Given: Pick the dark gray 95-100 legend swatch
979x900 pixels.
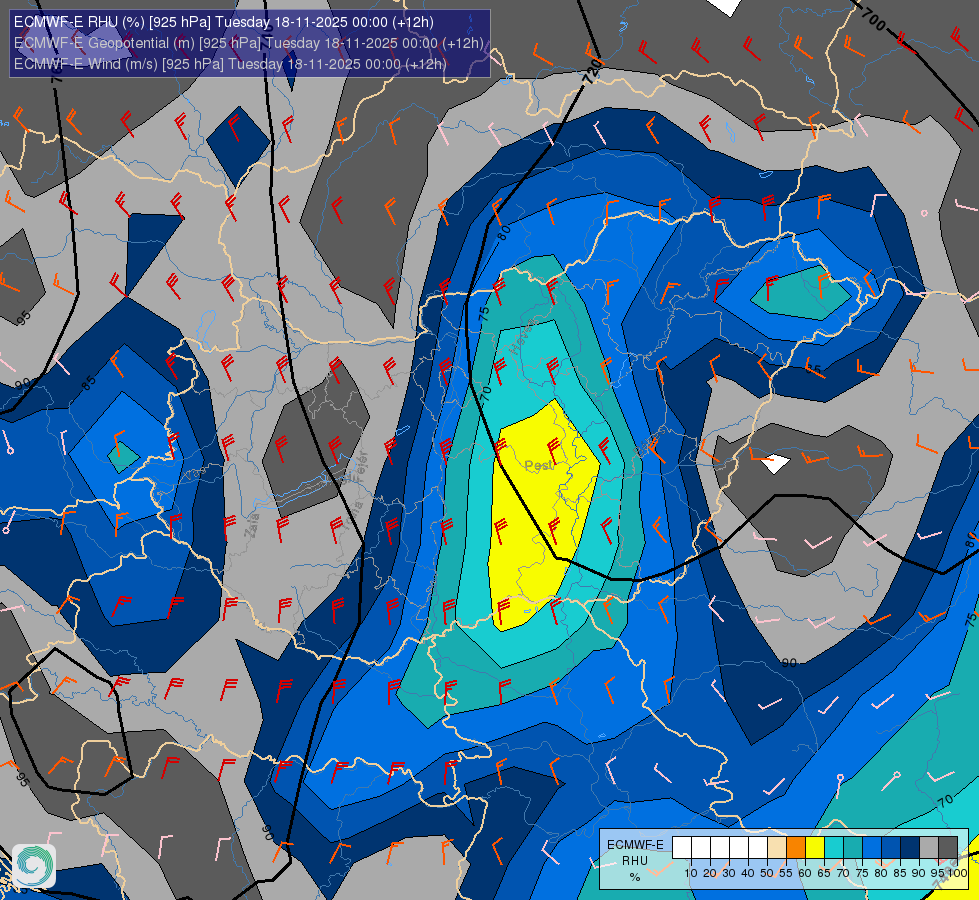Looking at the screenshot, I should 948,847.
